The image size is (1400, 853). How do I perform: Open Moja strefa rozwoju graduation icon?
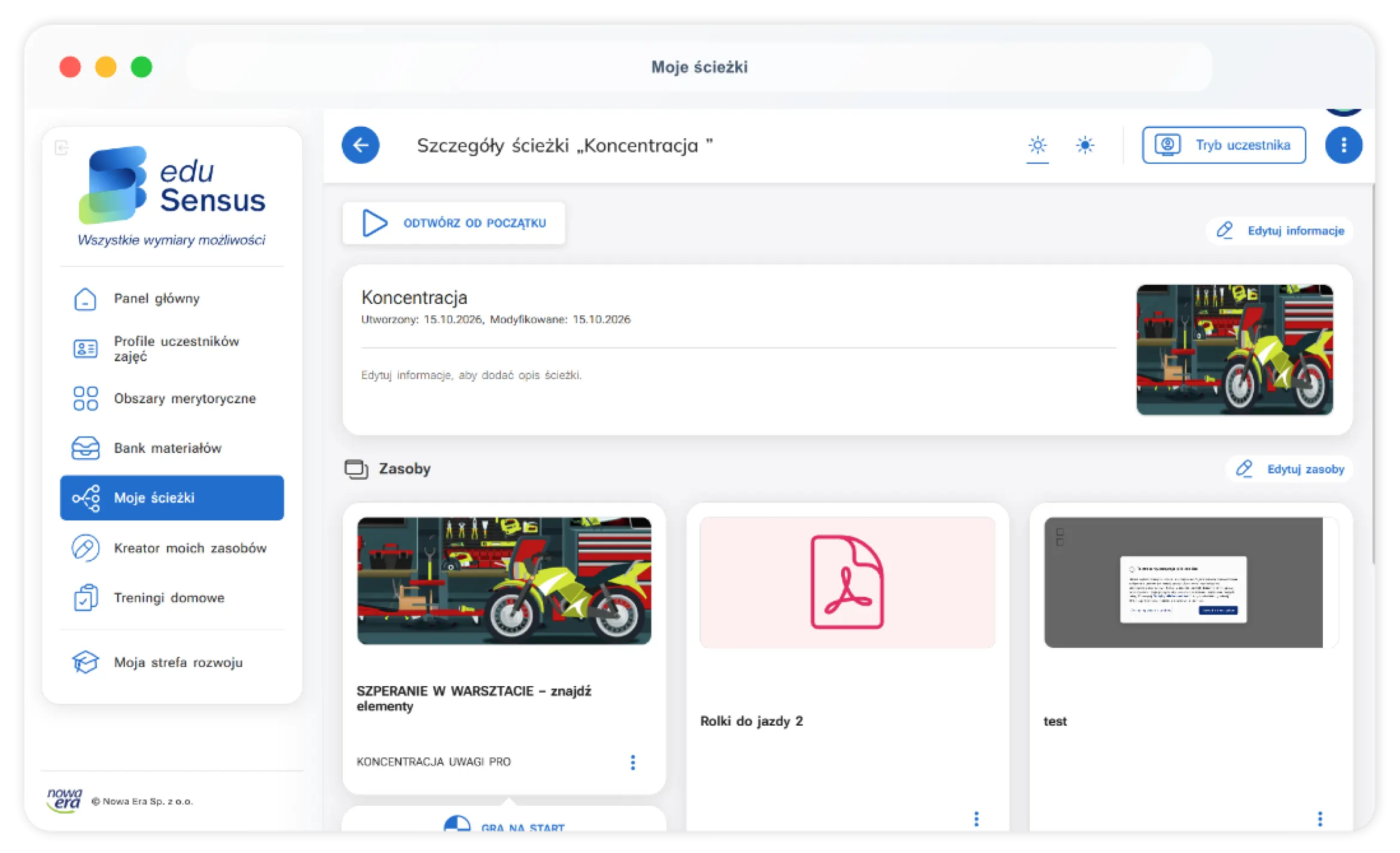pyautogui.click(x=85, y=662)
